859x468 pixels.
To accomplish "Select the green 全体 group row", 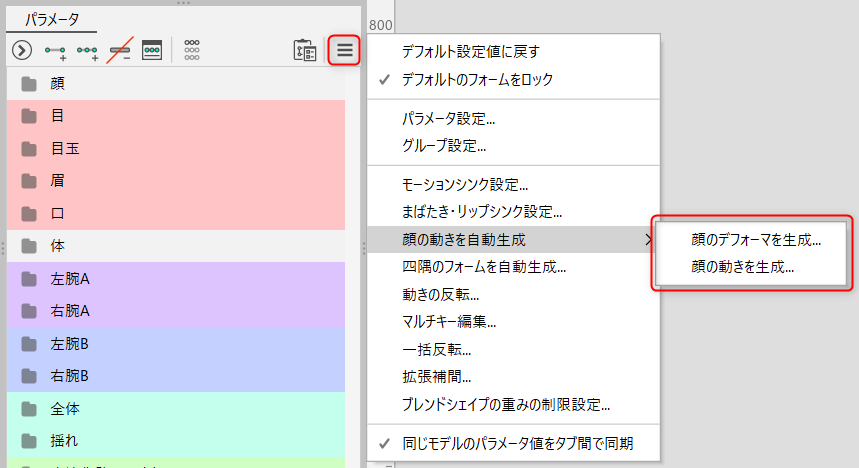I will click(x=175, y=408).
